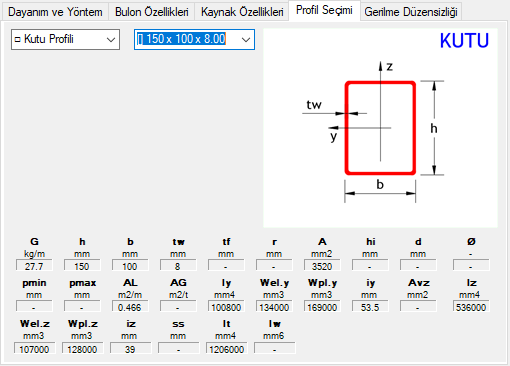Click the empty AG field
This screenshot has height=366, width=510.
point(178,307)
